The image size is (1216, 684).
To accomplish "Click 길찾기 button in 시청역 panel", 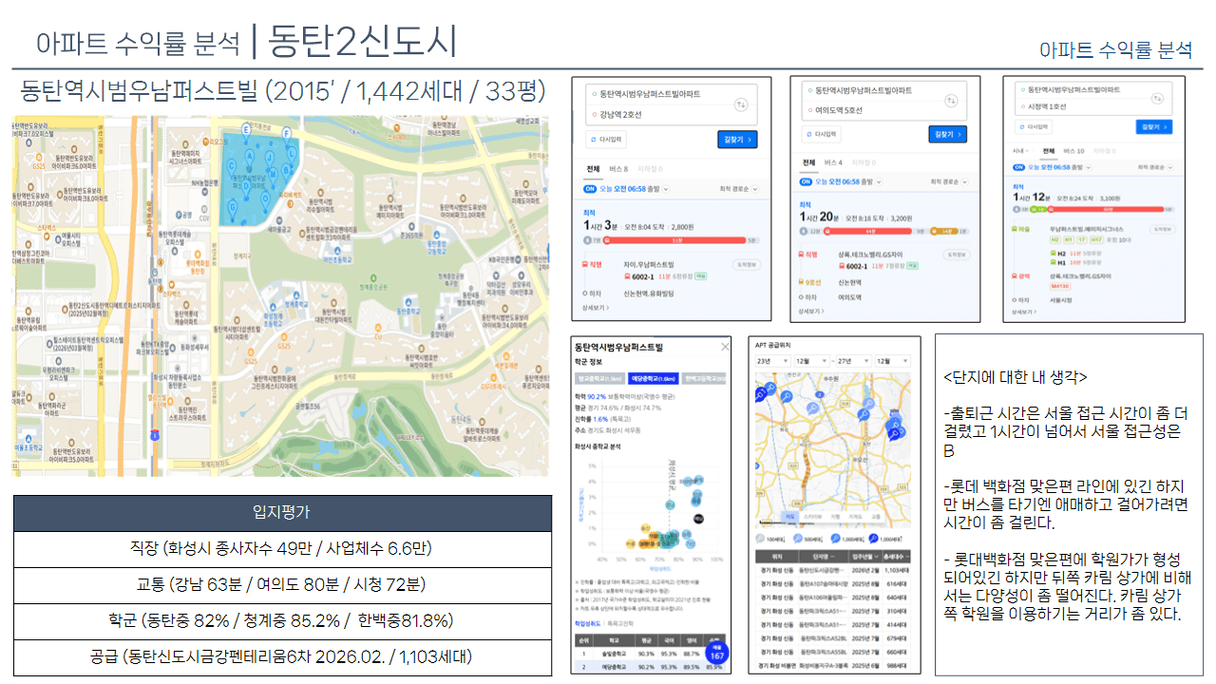I will [x=1154, y=127].
